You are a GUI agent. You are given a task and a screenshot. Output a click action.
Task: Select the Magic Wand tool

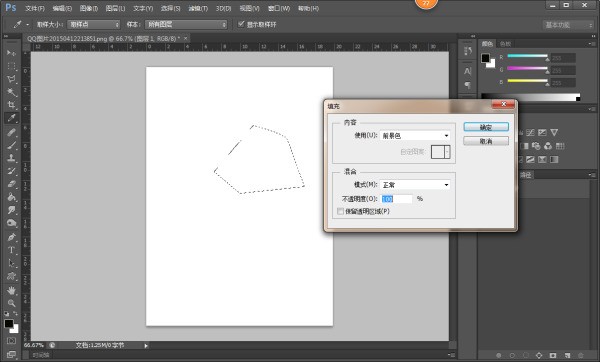click(x=11, y=92)
